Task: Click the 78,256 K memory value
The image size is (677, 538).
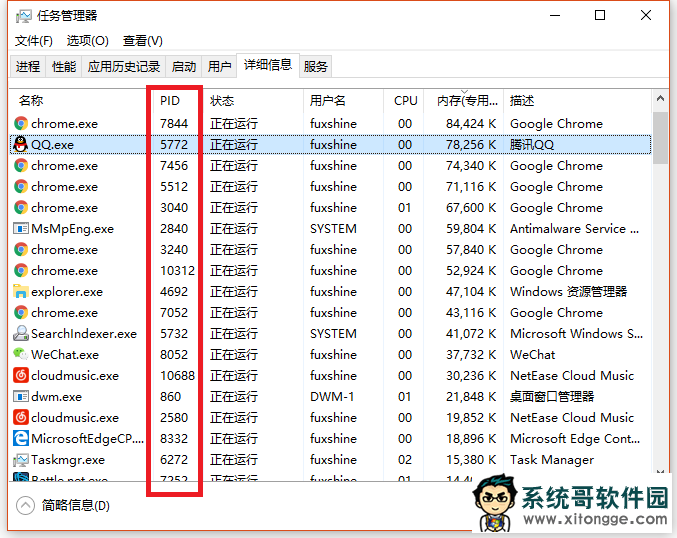Action: coord(471,144)
